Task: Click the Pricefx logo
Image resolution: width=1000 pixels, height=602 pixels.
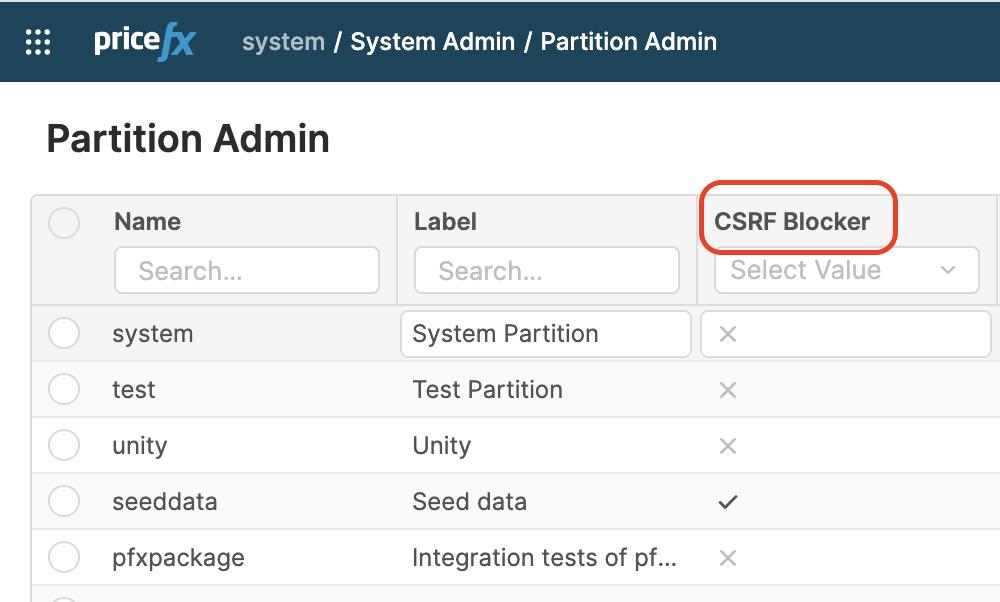Action: (145, 42)
